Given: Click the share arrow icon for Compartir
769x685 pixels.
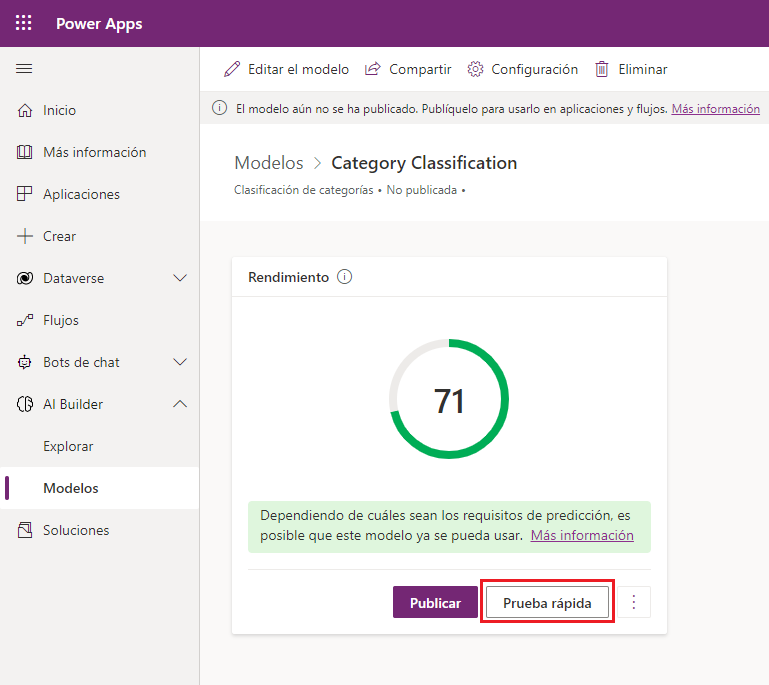Looking at the screenshot, I should point(373,69).
